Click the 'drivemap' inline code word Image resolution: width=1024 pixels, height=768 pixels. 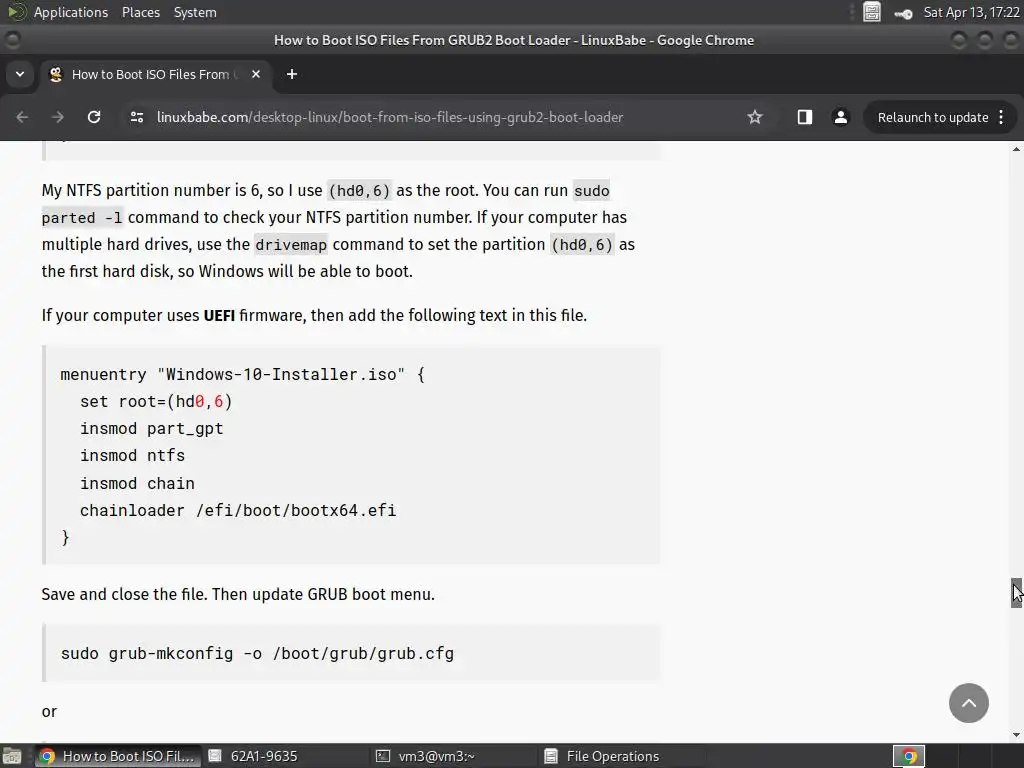[x=291, y=245]
